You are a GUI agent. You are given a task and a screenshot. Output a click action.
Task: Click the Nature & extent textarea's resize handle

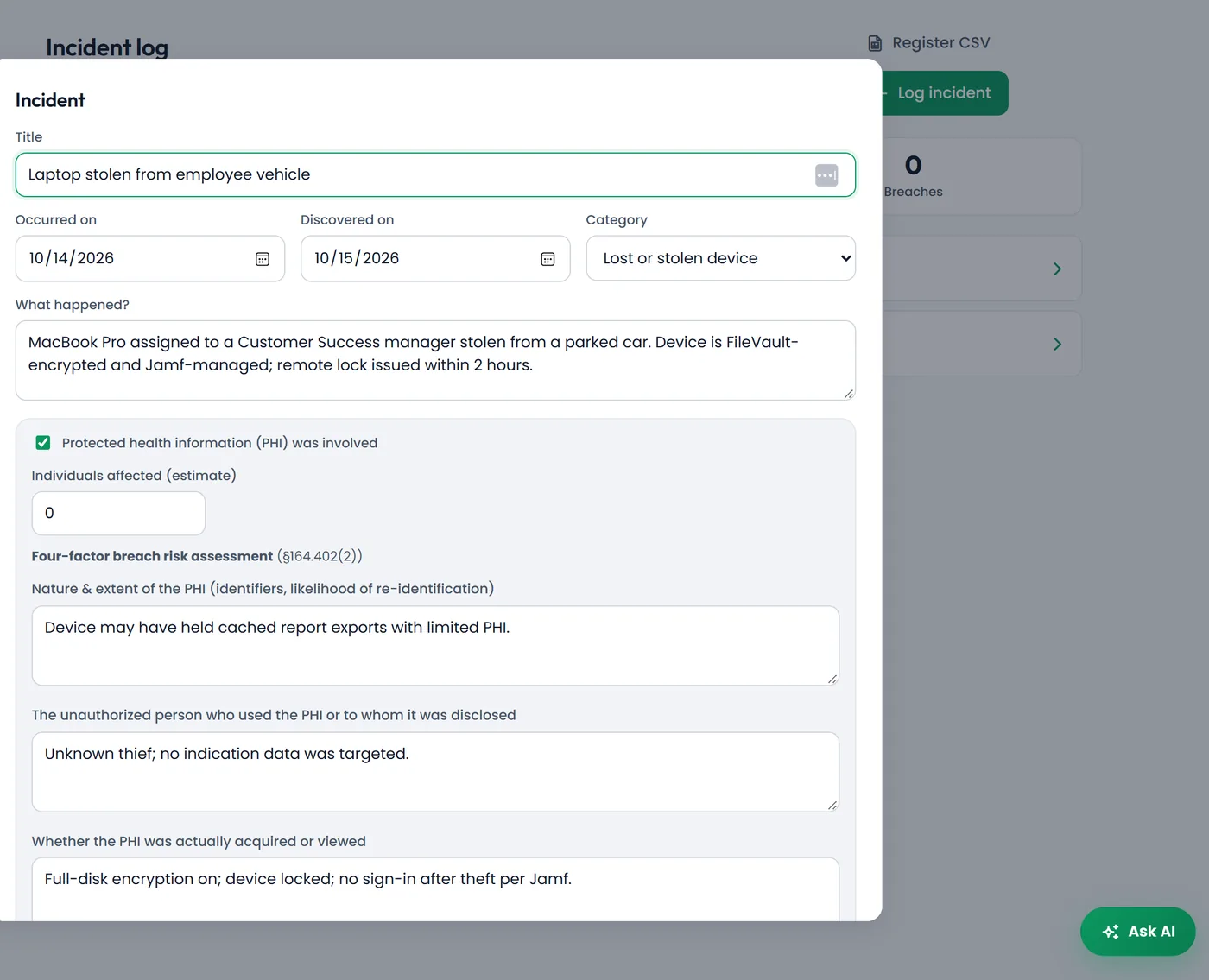pyautogui.click(x=832, y=679)
